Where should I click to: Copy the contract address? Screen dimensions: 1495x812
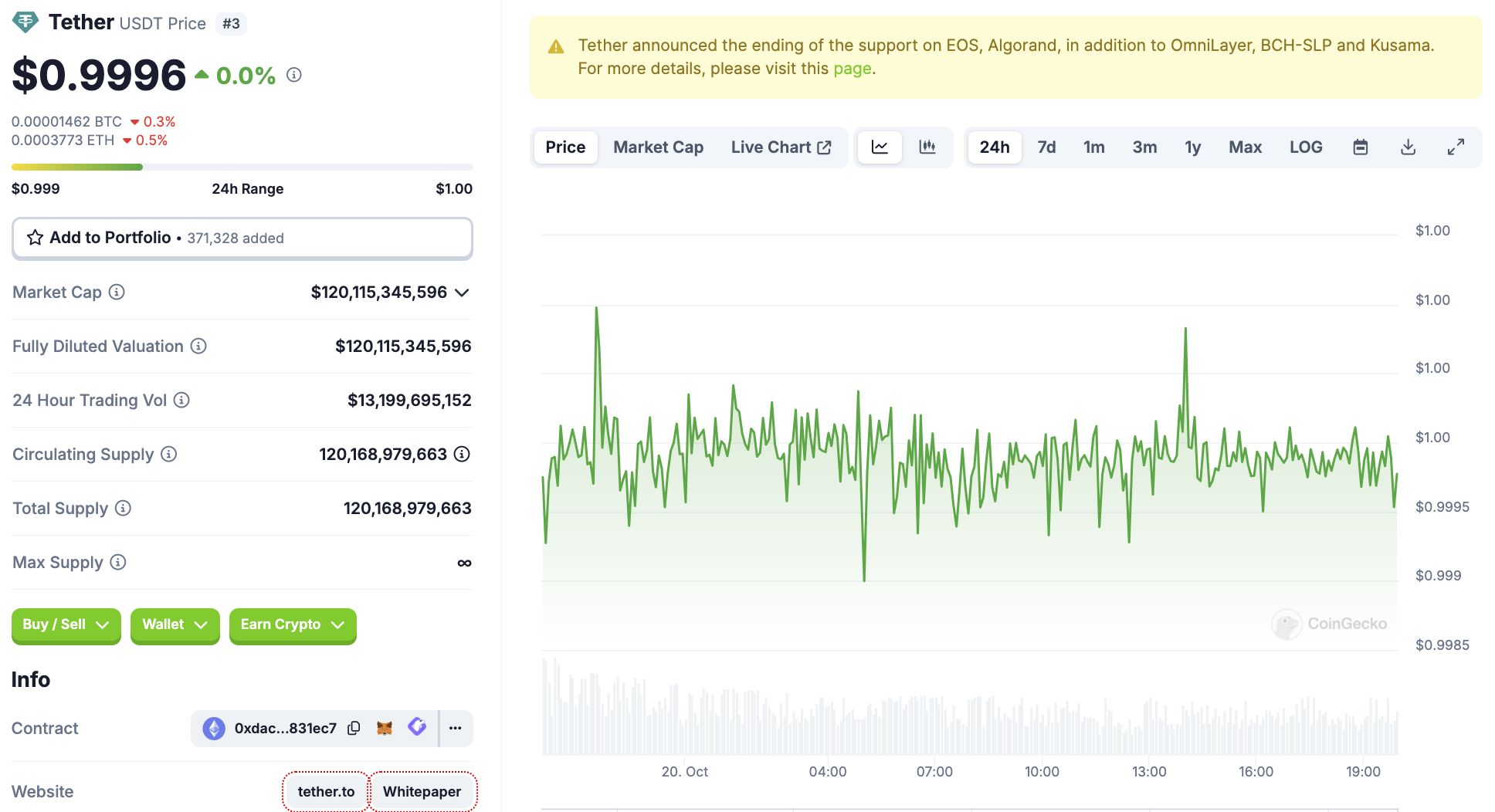point(354,728)
